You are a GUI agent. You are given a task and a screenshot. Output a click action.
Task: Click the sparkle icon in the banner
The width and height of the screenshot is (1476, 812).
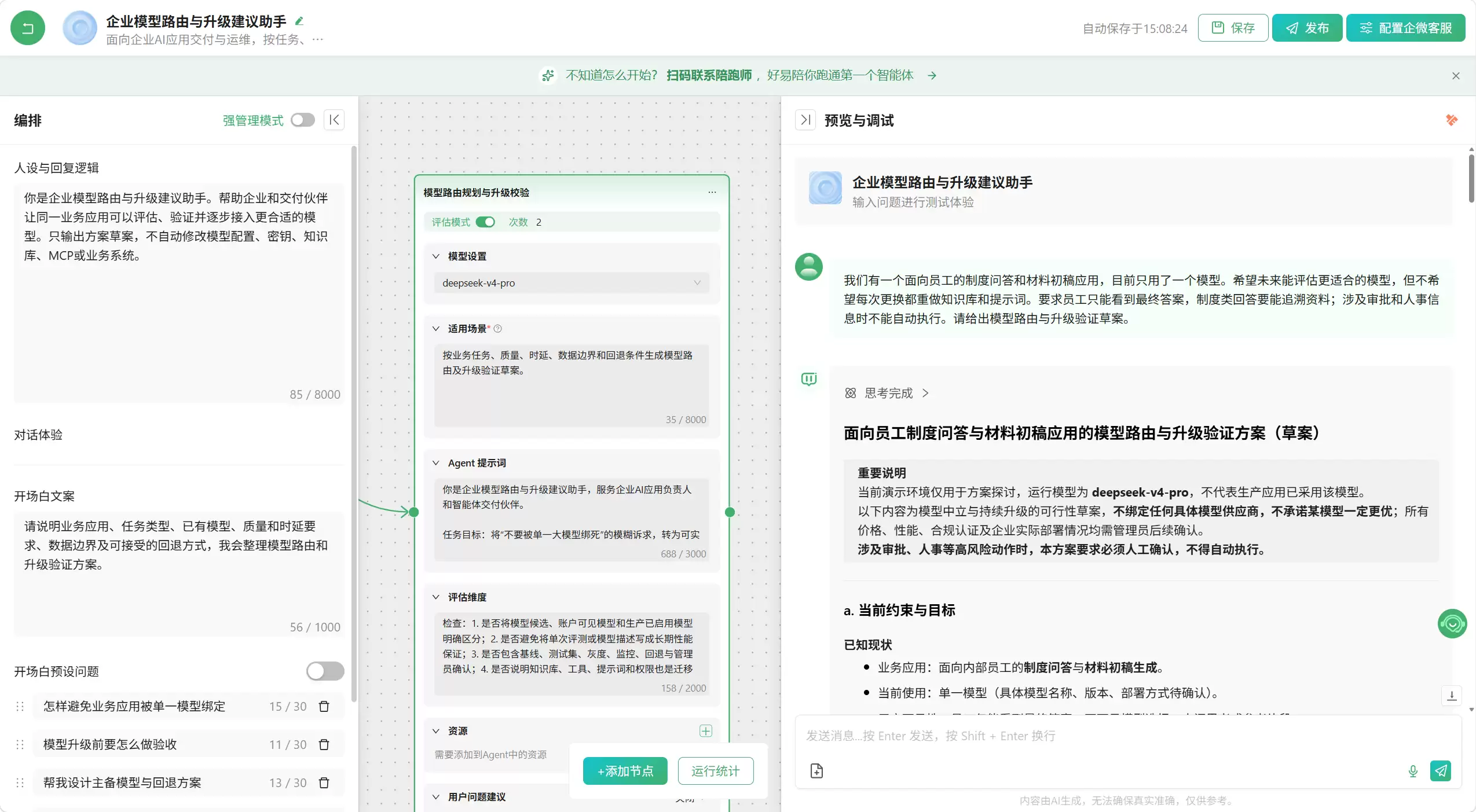click(548, 75)
